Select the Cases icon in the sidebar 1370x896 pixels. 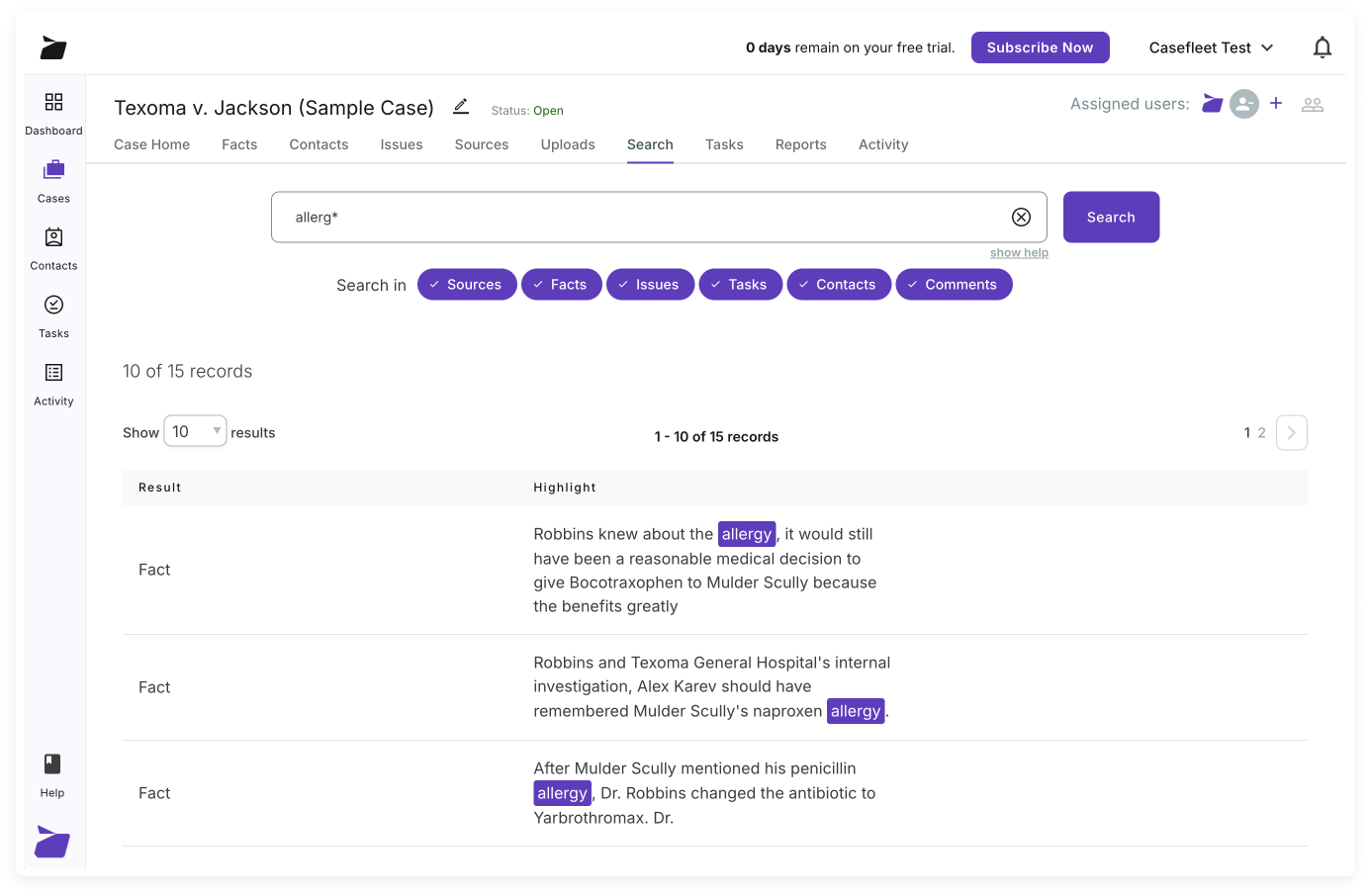[53, 179]
